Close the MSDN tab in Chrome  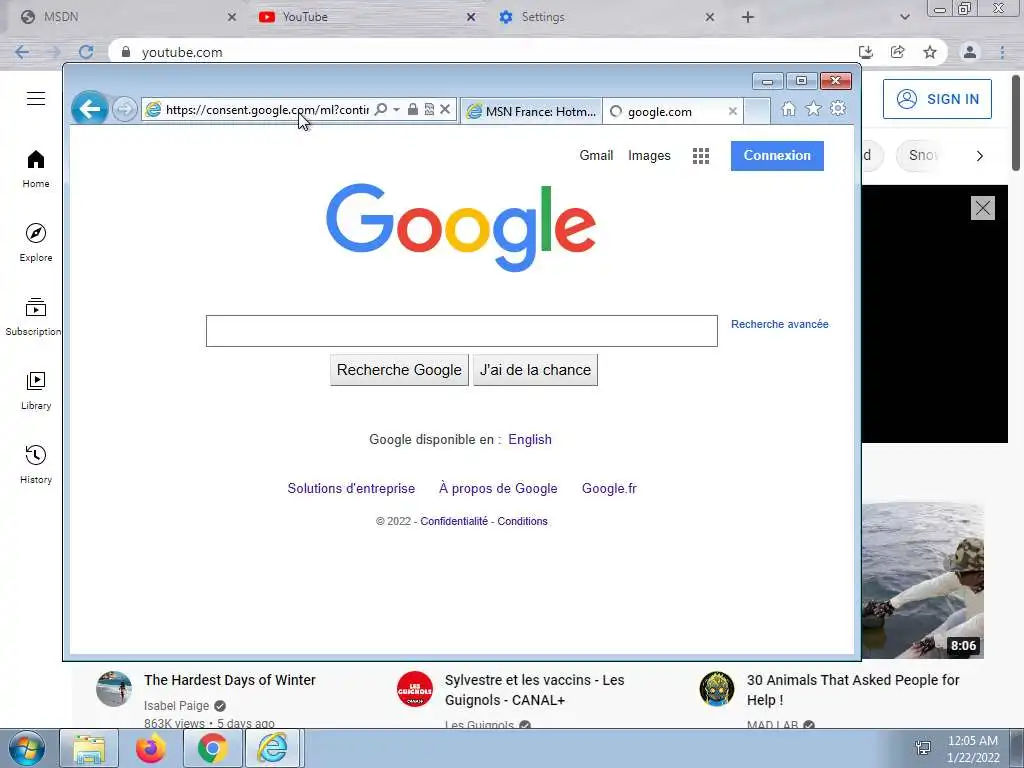pos(232,17)
